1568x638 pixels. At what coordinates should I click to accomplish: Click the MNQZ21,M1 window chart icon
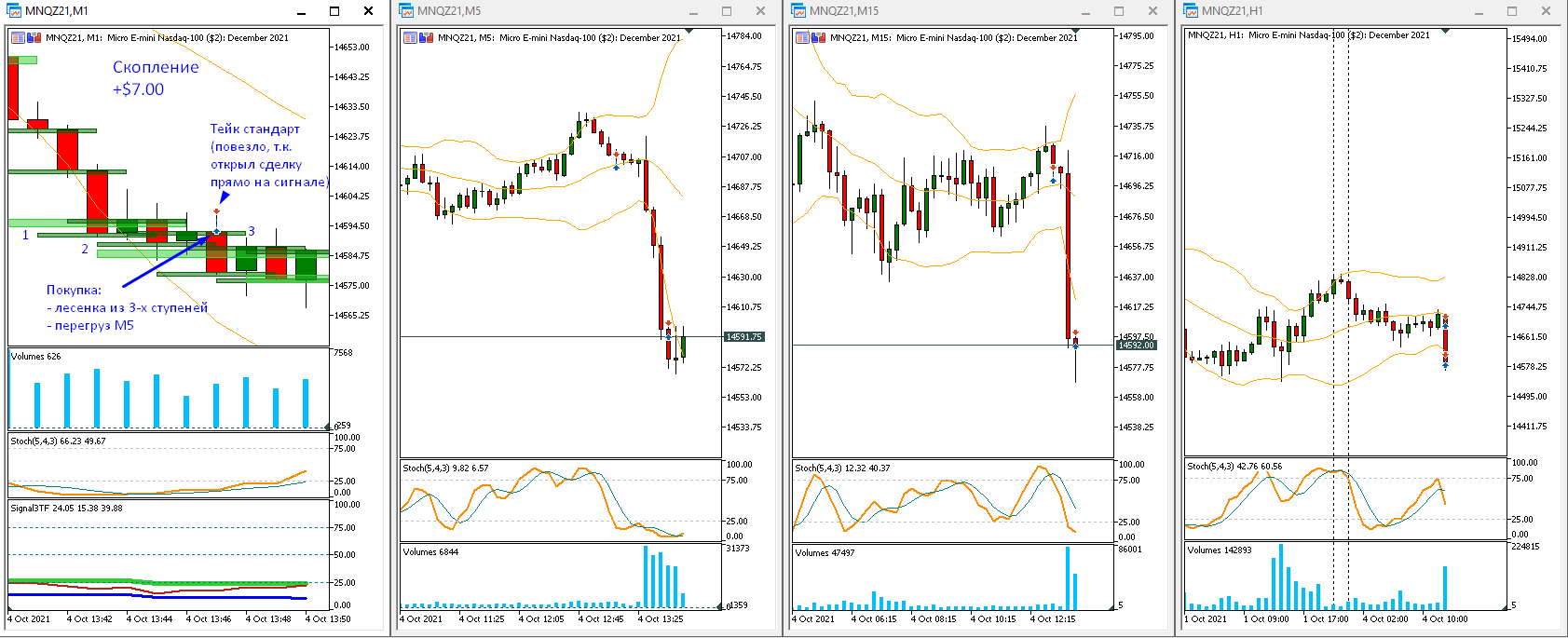point(14,11)
